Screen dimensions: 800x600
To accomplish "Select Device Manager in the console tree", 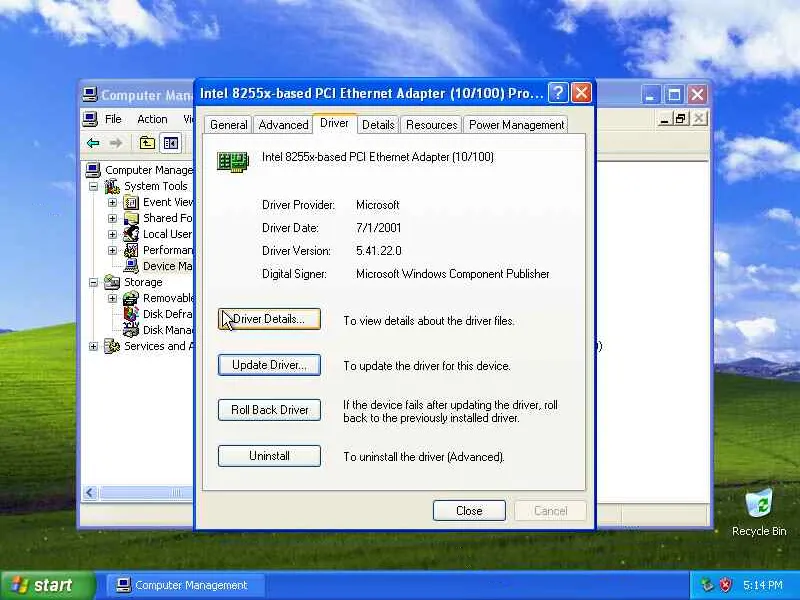I will 167,266.
